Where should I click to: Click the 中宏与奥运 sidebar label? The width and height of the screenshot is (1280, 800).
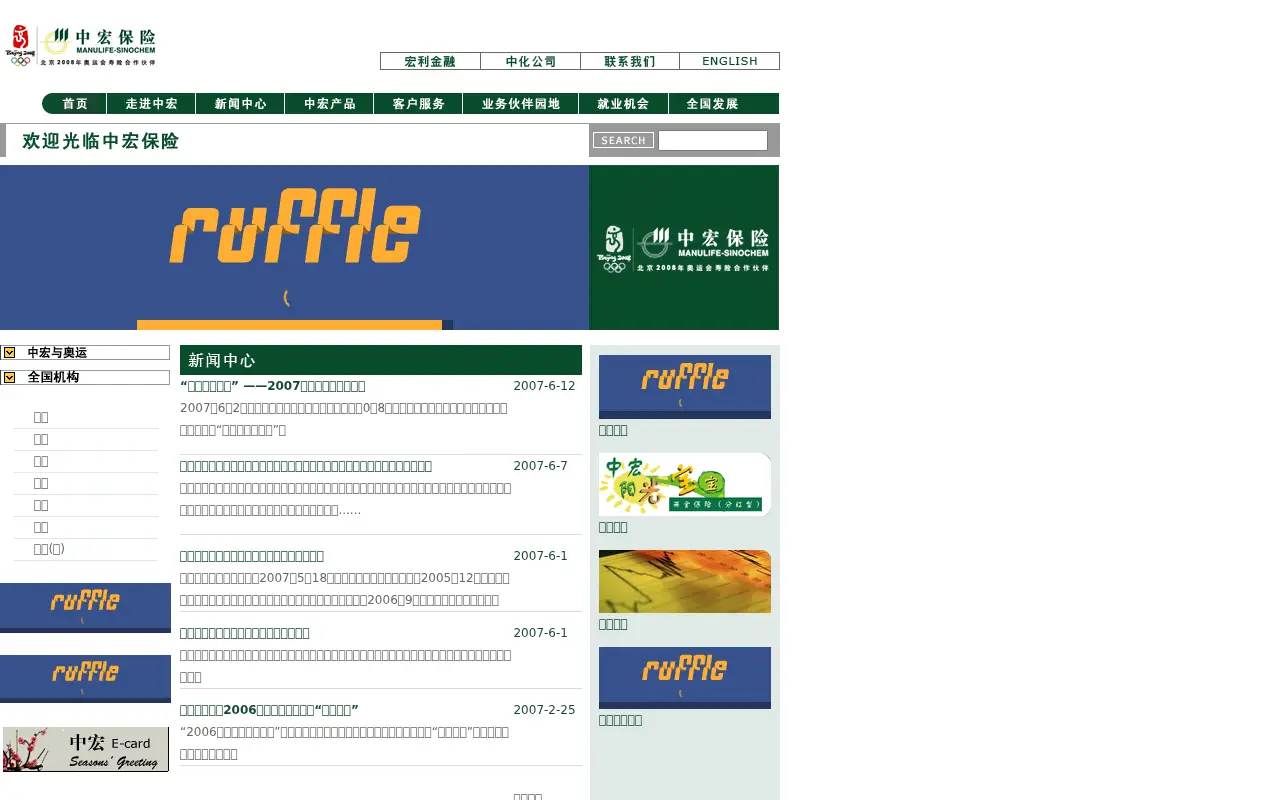pos(57,353)
